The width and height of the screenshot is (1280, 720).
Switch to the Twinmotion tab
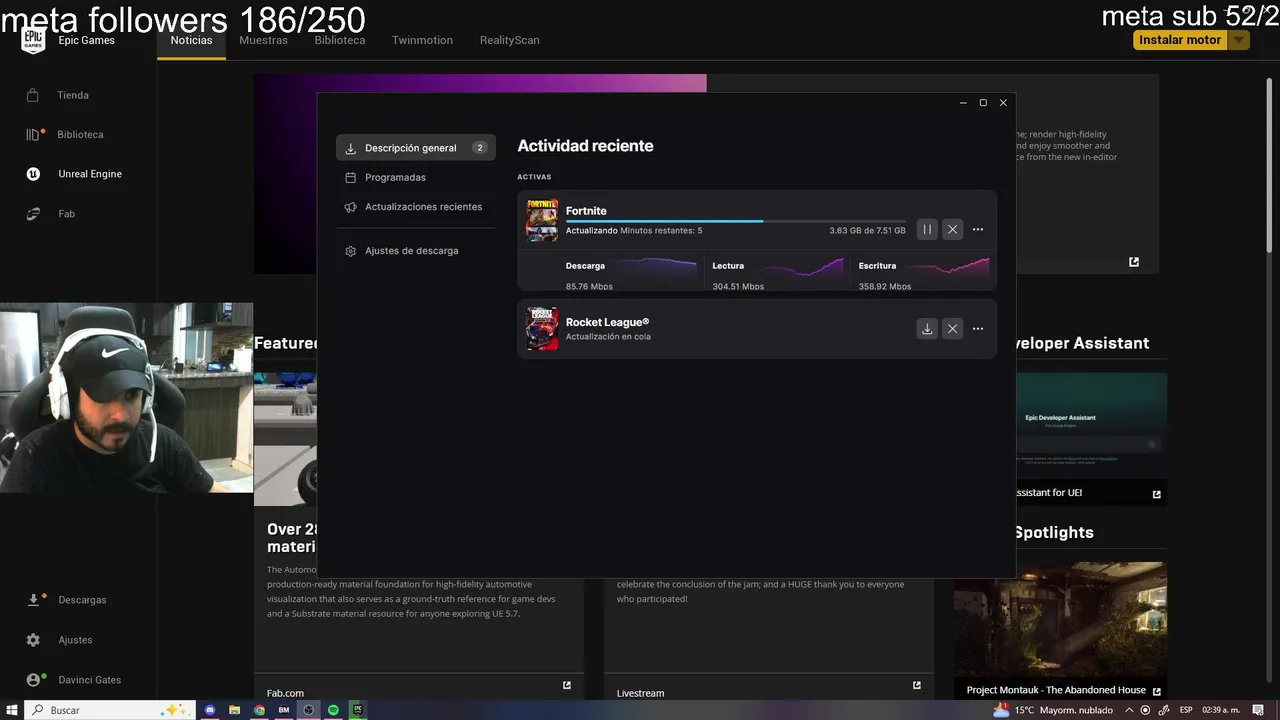click(422, 40)
